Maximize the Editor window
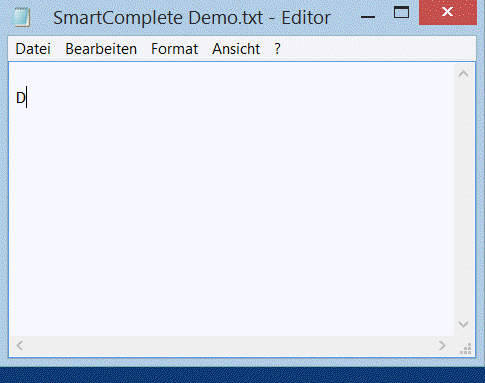This screenshot has width=485, height=383. 401,13
